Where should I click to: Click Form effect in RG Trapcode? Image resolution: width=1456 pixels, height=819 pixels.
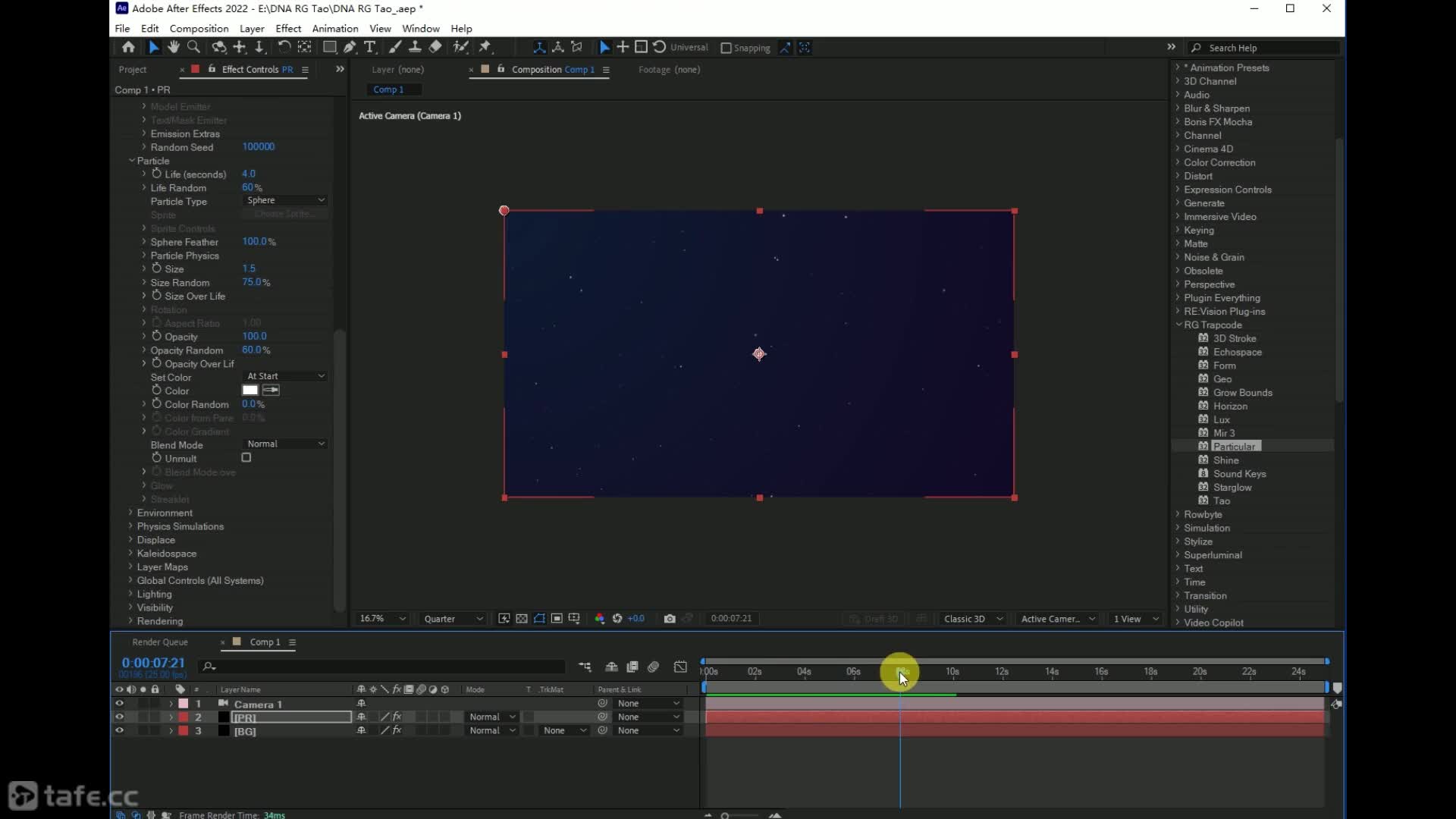1224,366
